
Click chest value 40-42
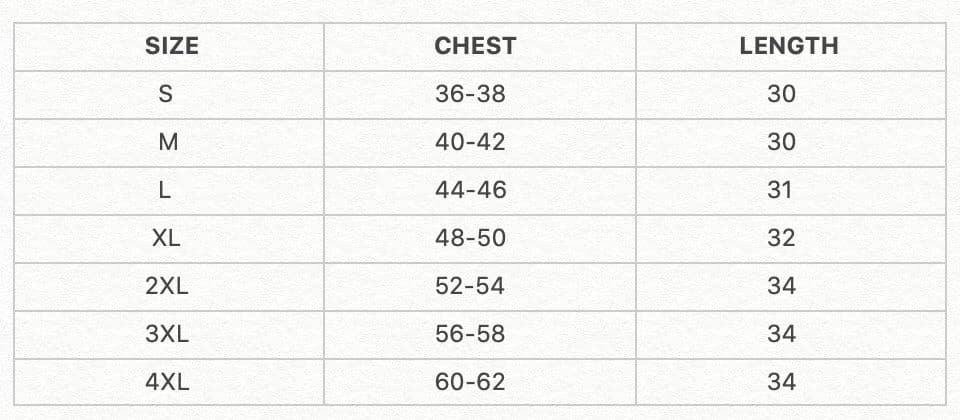(x=470, y=142)
